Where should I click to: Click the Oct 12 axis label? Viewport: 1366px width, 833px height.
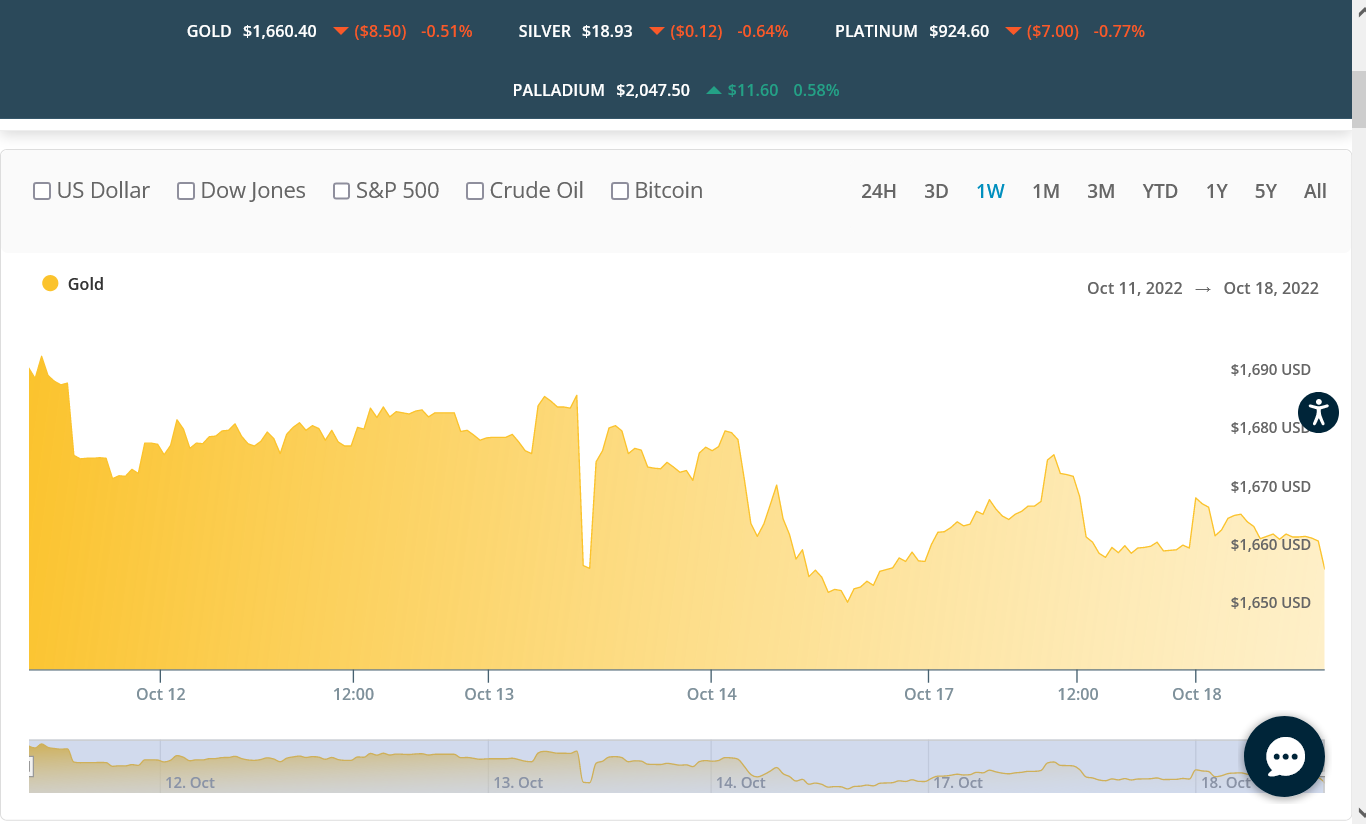(x=161, y=694)
